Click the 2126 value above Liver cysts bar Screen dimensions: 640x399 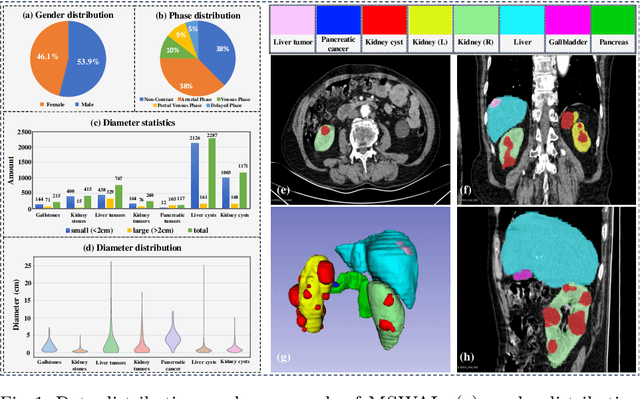coord(195,138)
